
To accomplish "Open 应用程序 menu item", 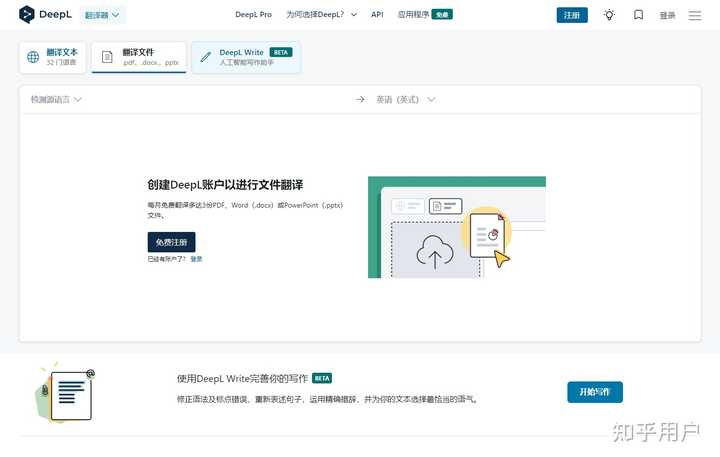I will (413, 15).
